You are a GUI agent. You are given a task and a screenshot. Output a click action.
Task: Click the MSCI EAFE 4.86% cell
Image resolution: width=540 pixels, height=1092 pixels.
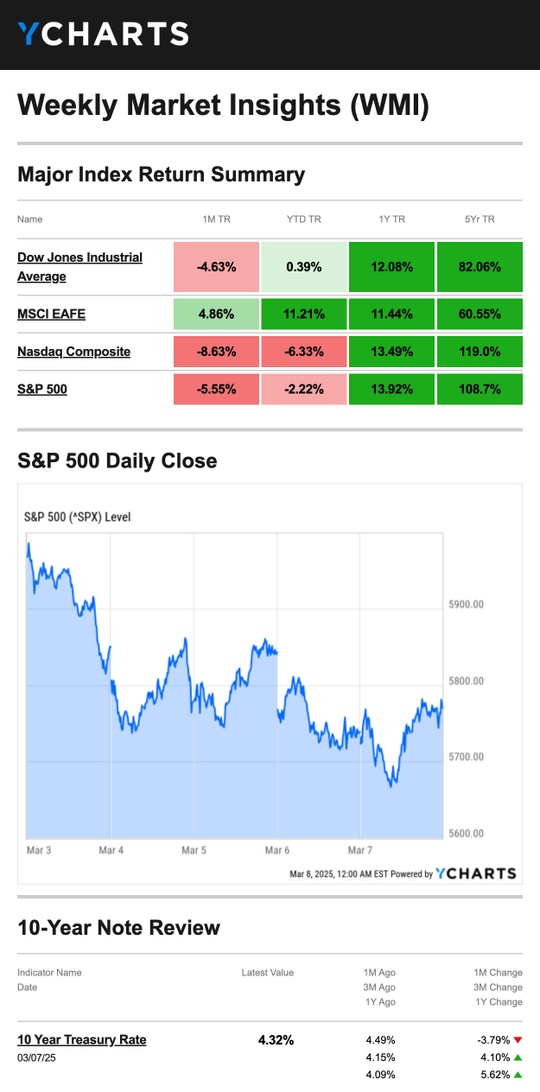coord(216,314)
